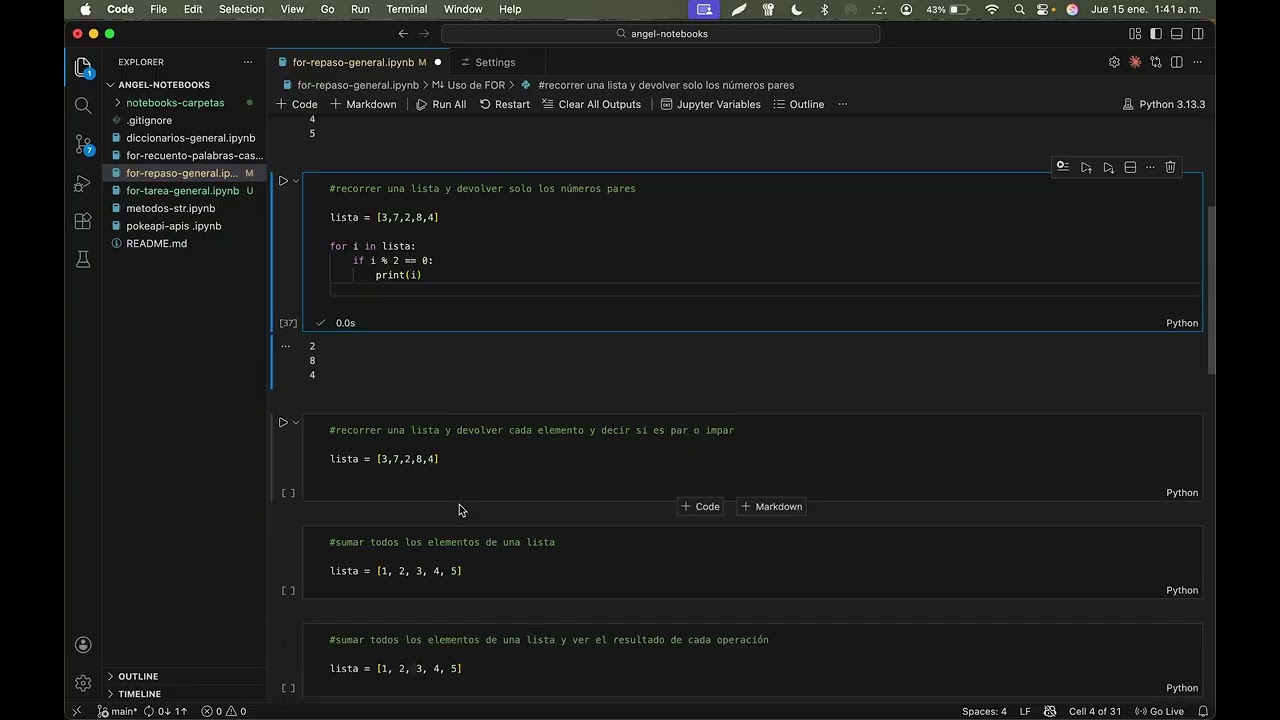Viewport: 1280px width, 720px height.
Task: Click the Run All button
Action: (x=441, y=104)
